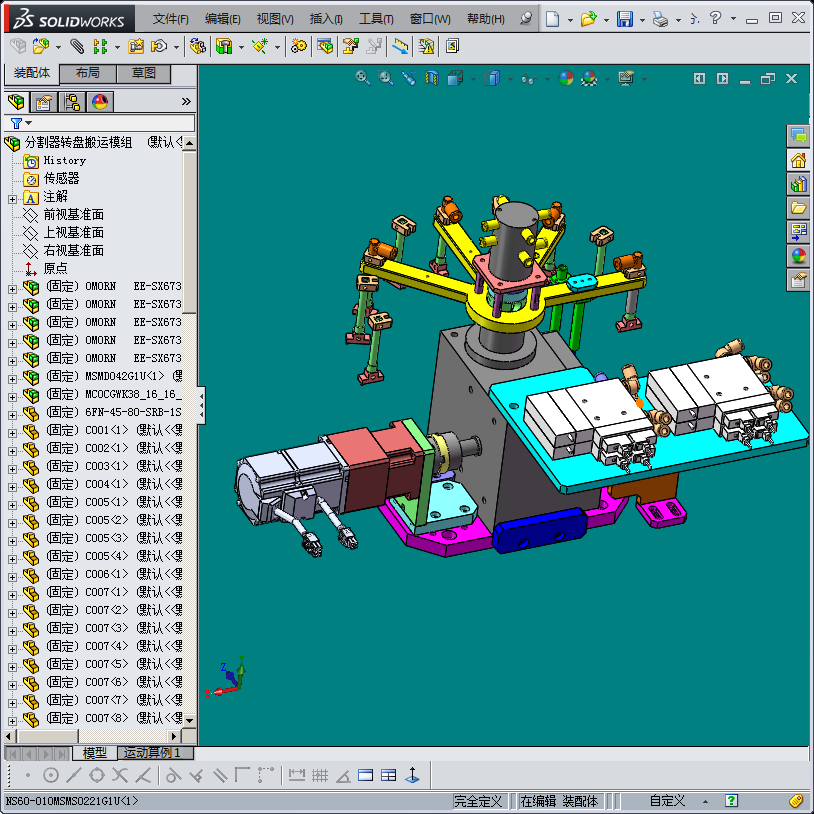Viewport: 814px width, 814px height.
Task: Open the View Settings monitor icon
Action: coord(626,78)
